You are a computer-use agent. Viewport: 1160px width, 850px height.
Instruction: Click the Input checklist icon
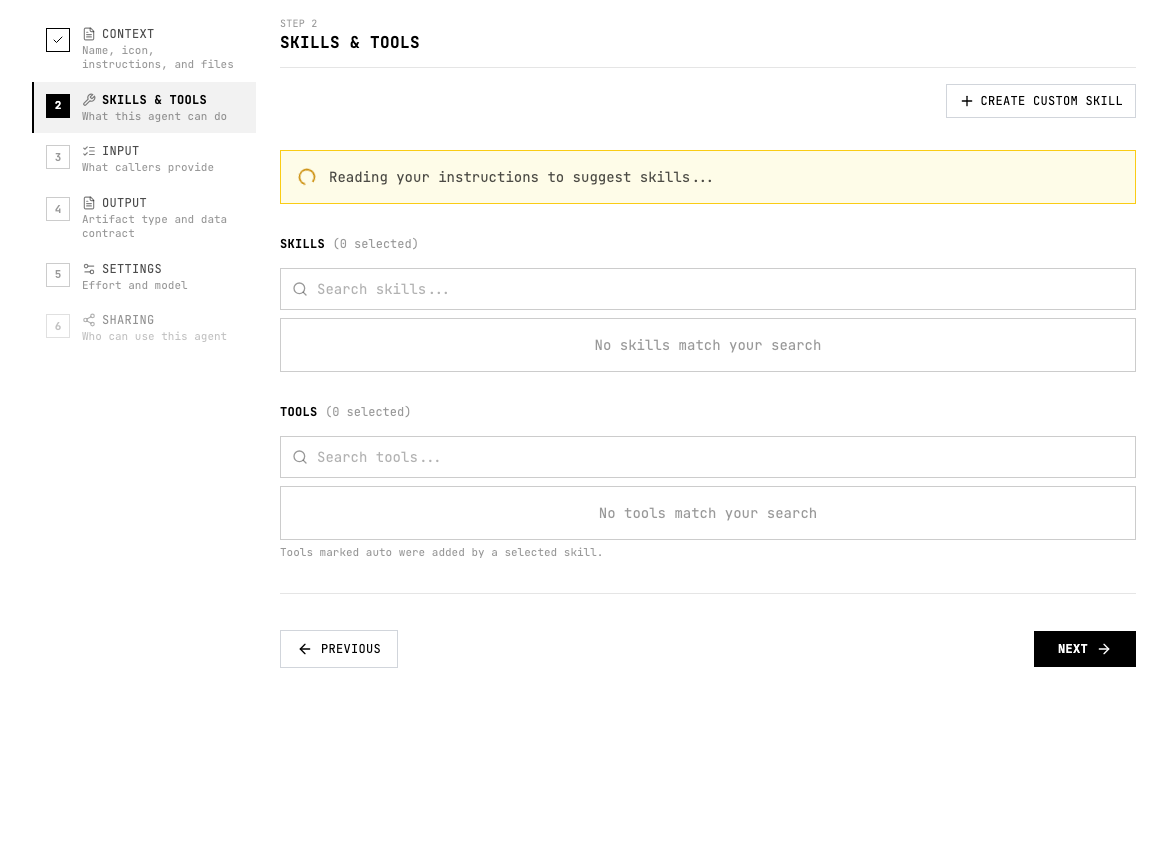coord(89,150)
